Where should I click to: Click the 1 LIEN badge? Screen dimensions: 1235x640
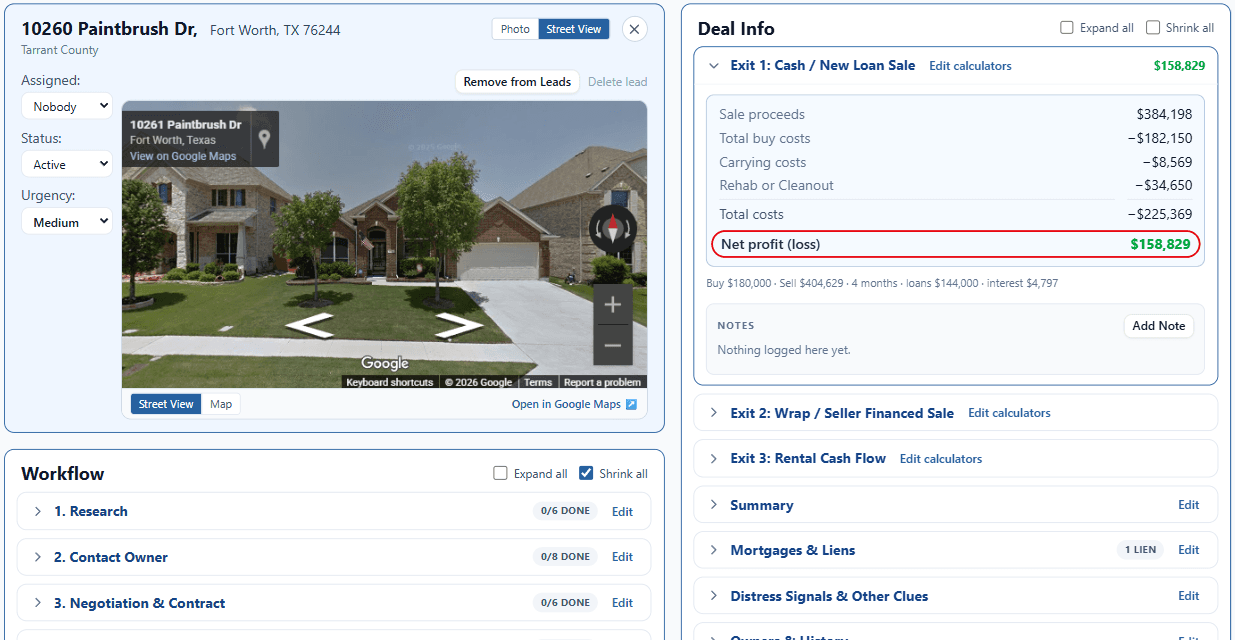coord(1140,550)
